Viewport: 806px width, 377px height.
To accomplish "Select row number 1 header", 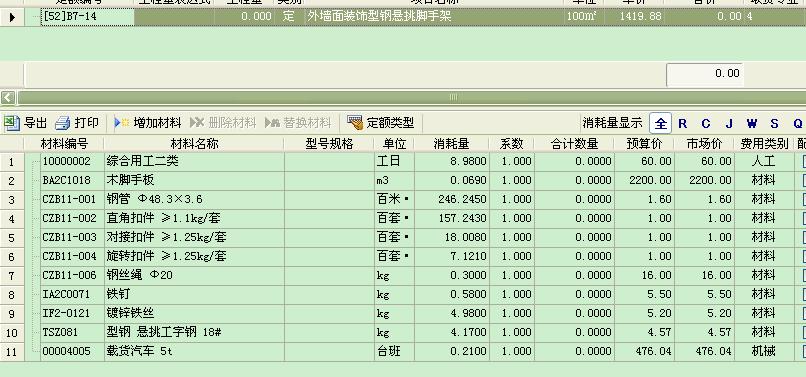I will click(12, 161).
